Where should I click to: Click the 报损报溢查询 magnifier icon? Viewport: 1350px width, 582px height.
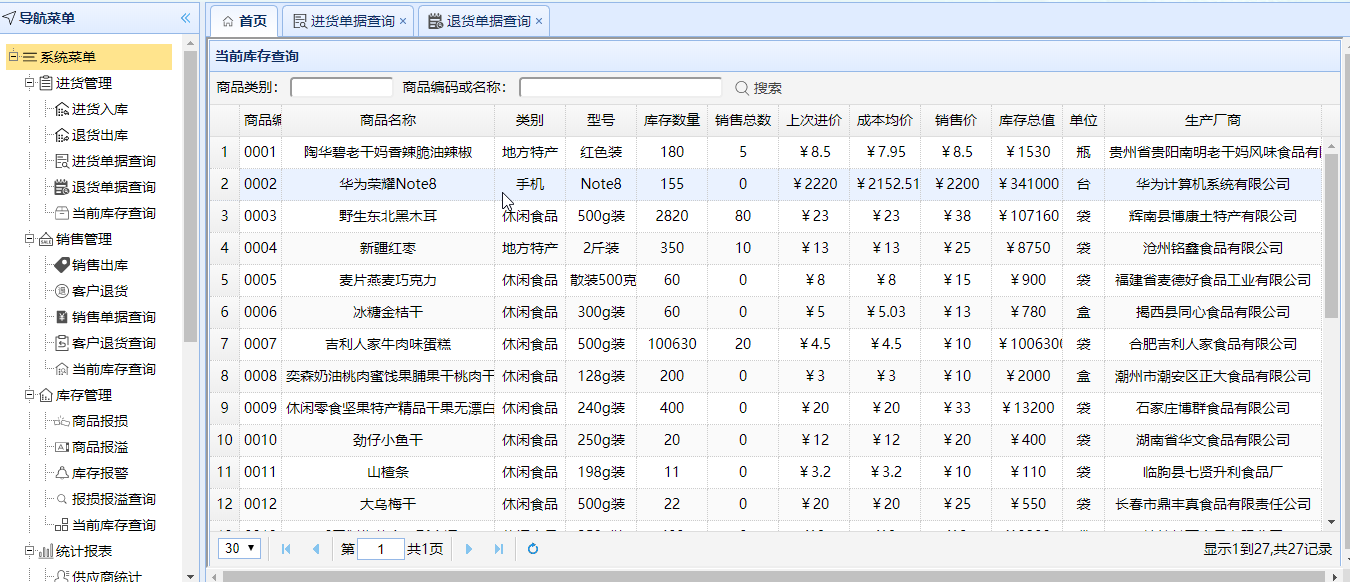pos(62,499)
